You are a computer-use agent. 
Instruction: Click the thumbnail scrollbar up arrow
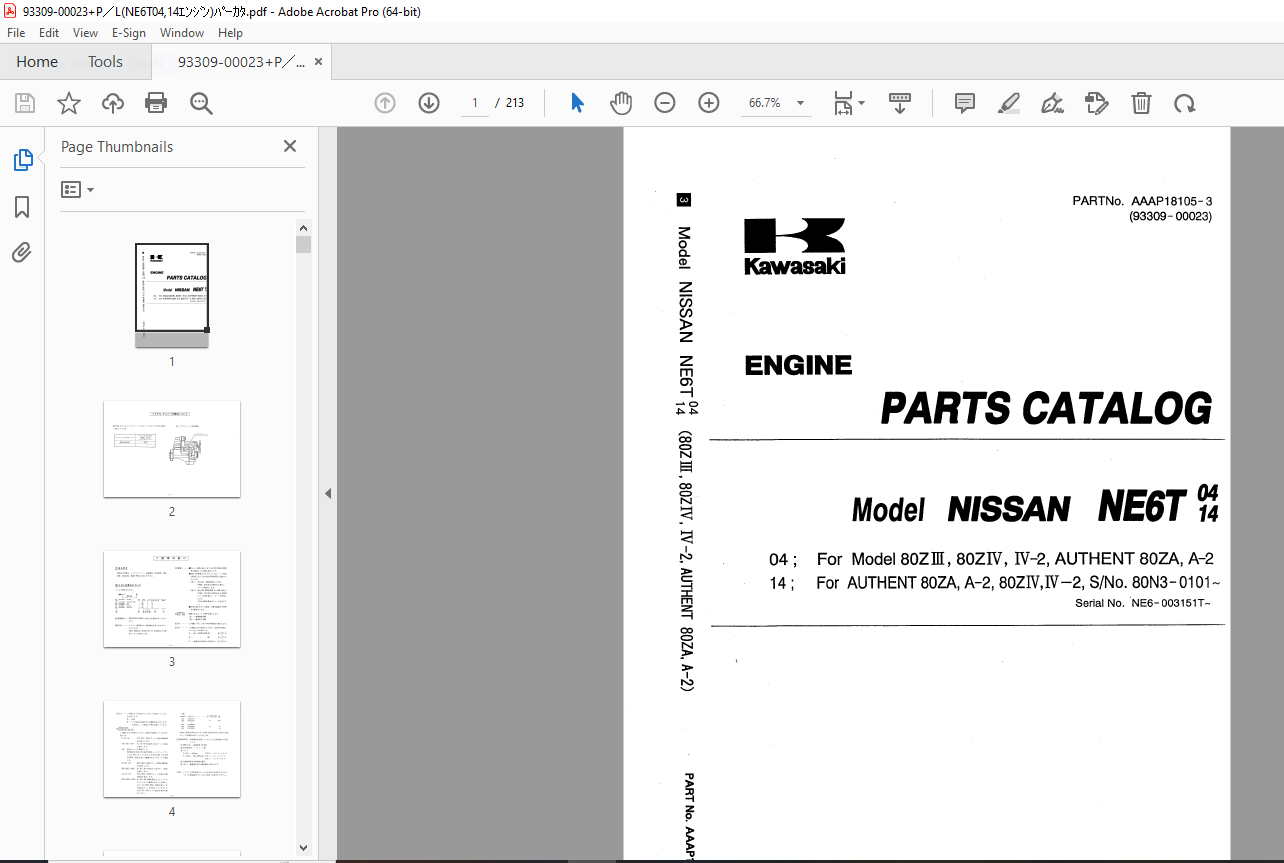coord(304,227)
